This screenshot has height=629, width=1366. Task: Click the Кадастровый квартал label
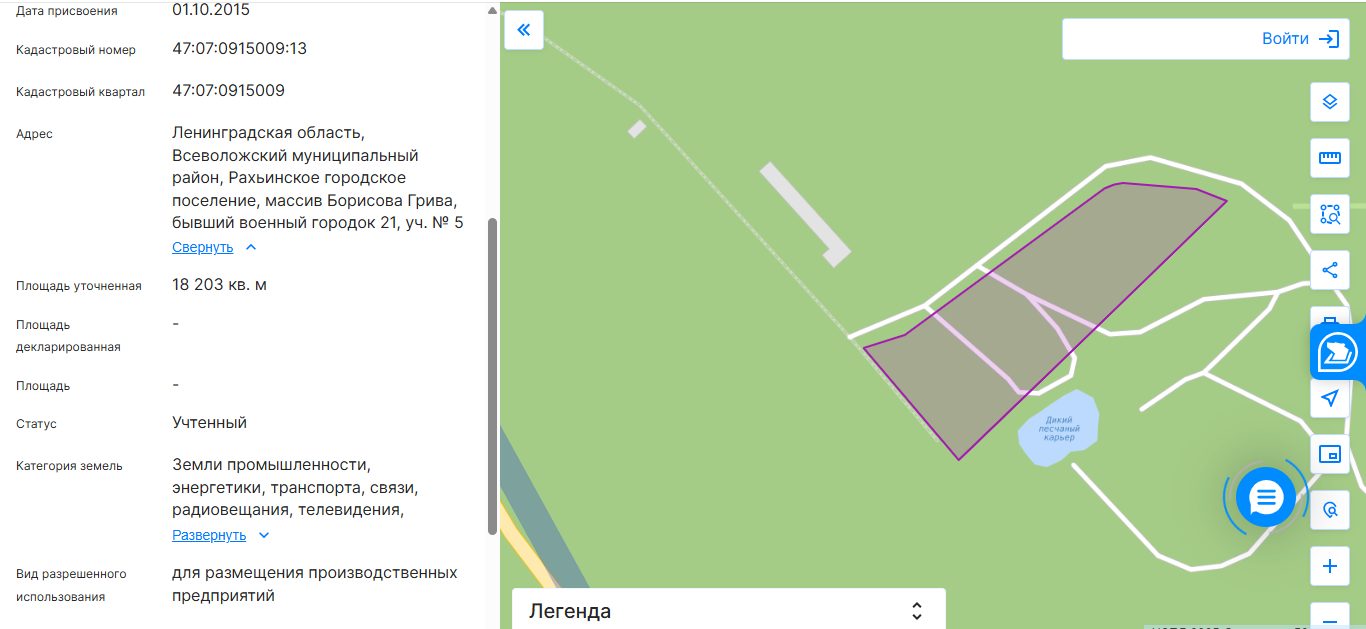(x=80, y=92)
